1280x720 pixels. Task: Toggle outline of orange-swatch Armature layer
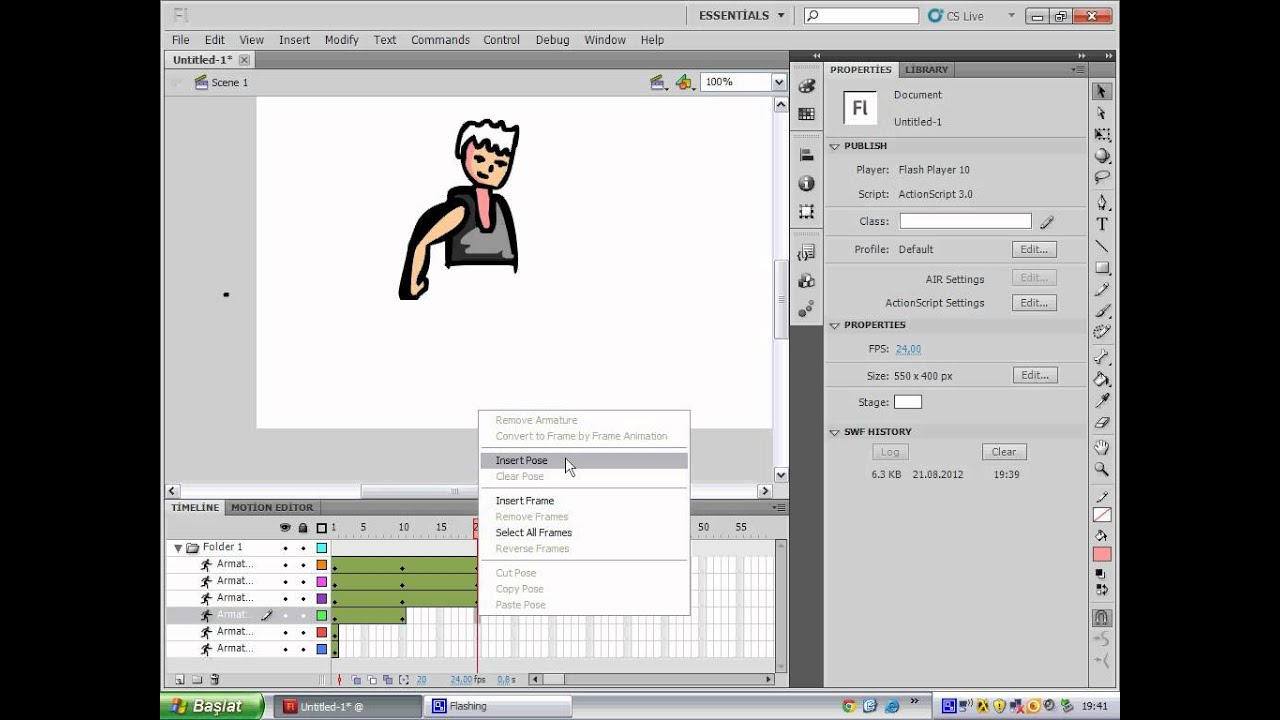click(x=322, y=565)
